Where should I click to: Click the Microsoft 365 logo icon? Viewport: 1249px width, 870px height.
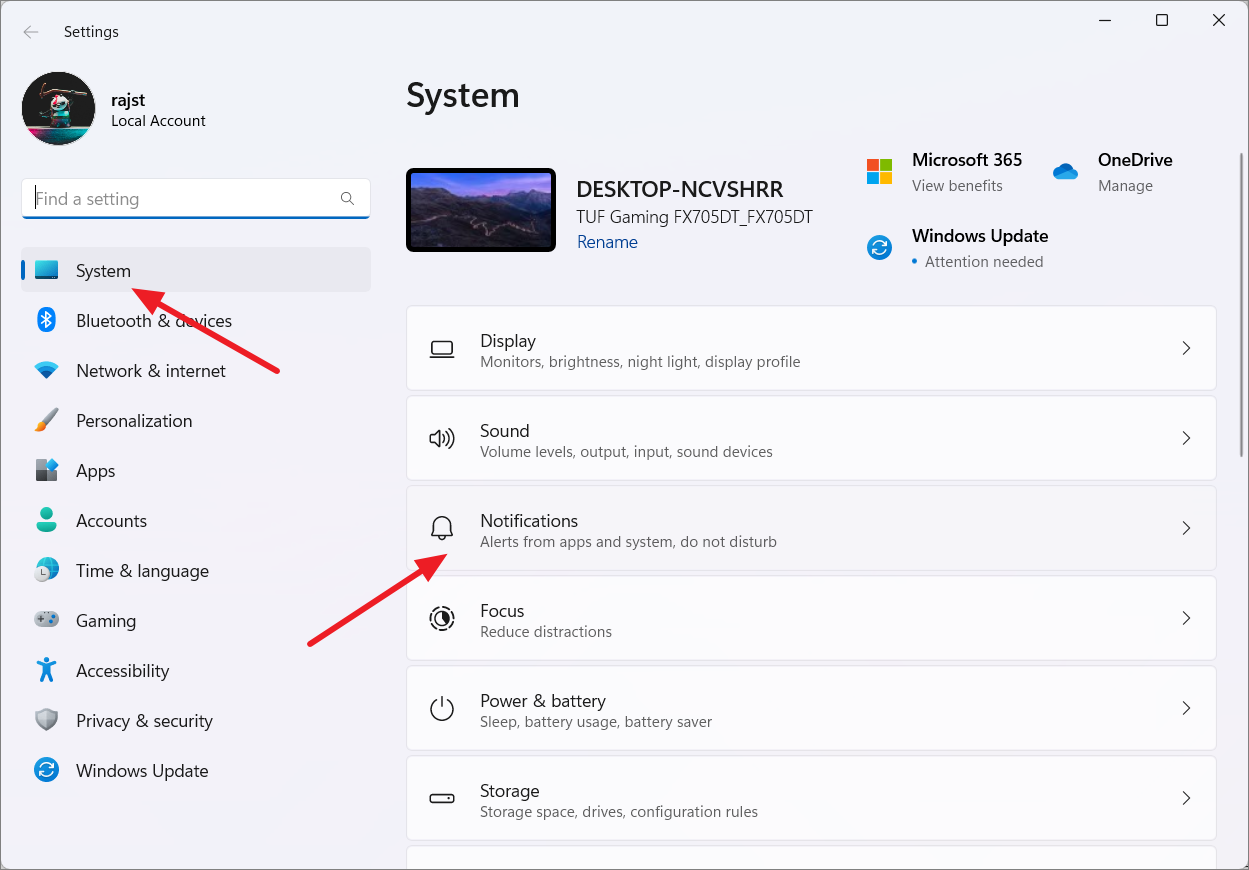879,172
